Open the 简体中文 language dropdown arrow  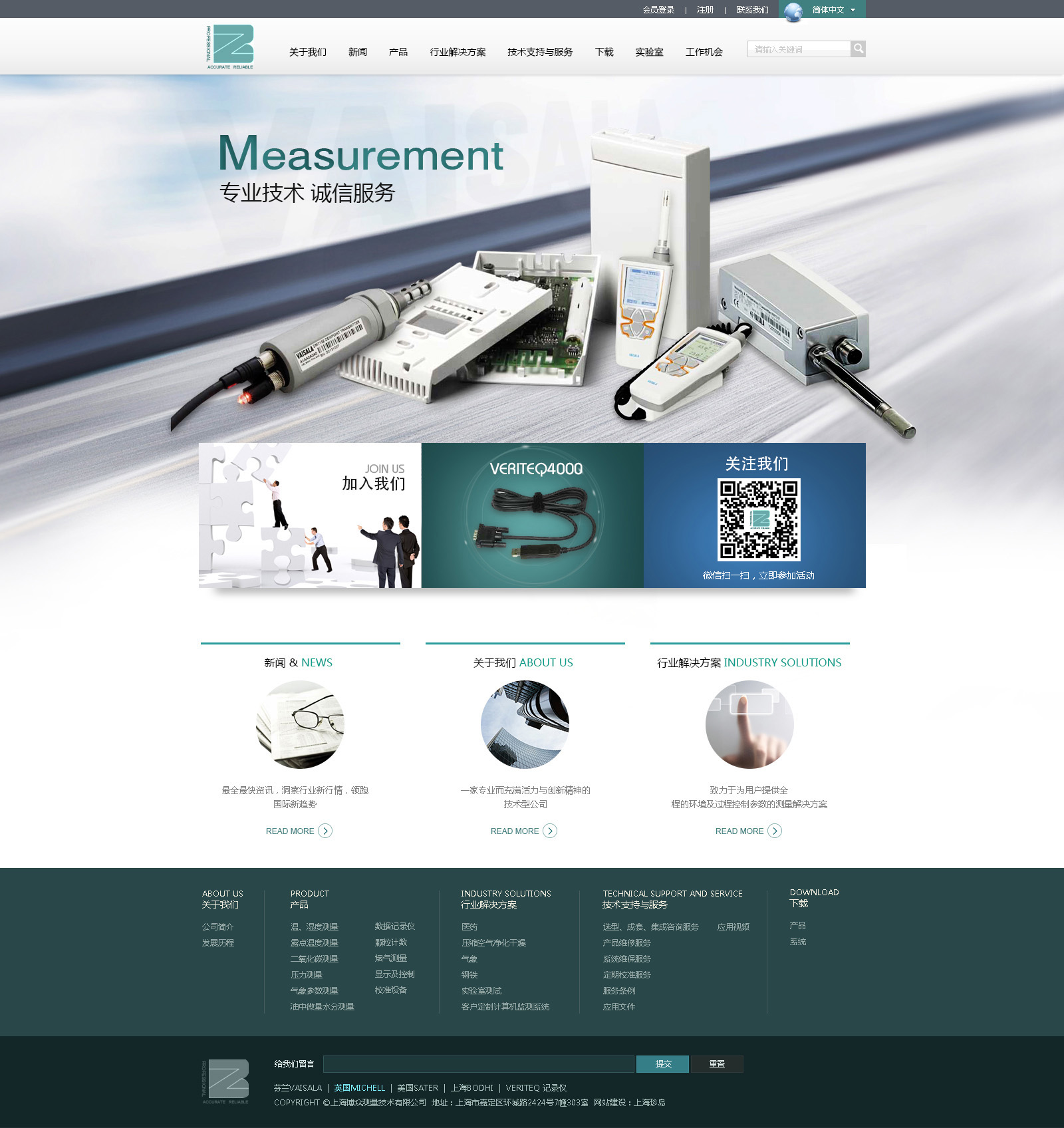(853, 10)
